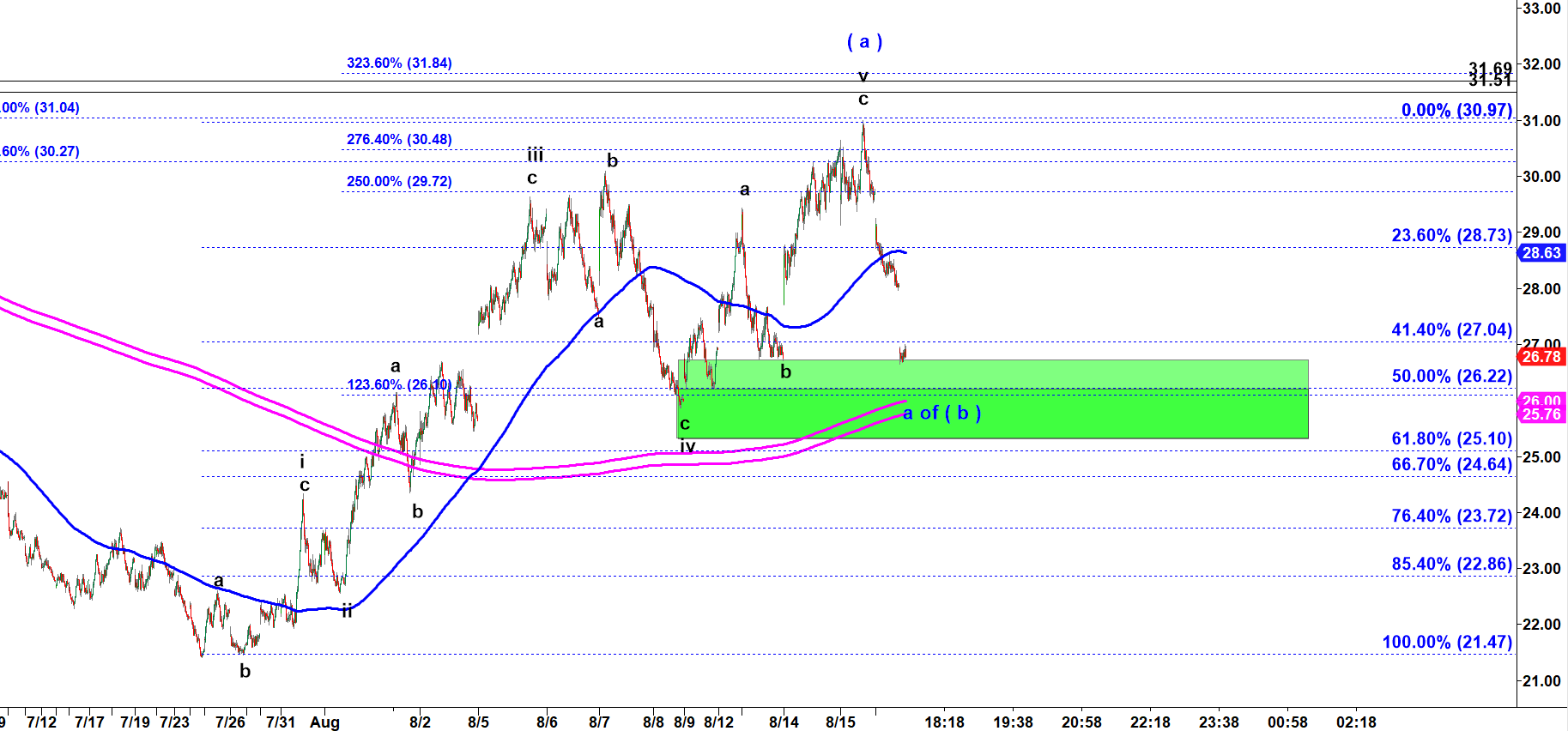Click the 323.60% (31.84) extension label

[399, 63]
